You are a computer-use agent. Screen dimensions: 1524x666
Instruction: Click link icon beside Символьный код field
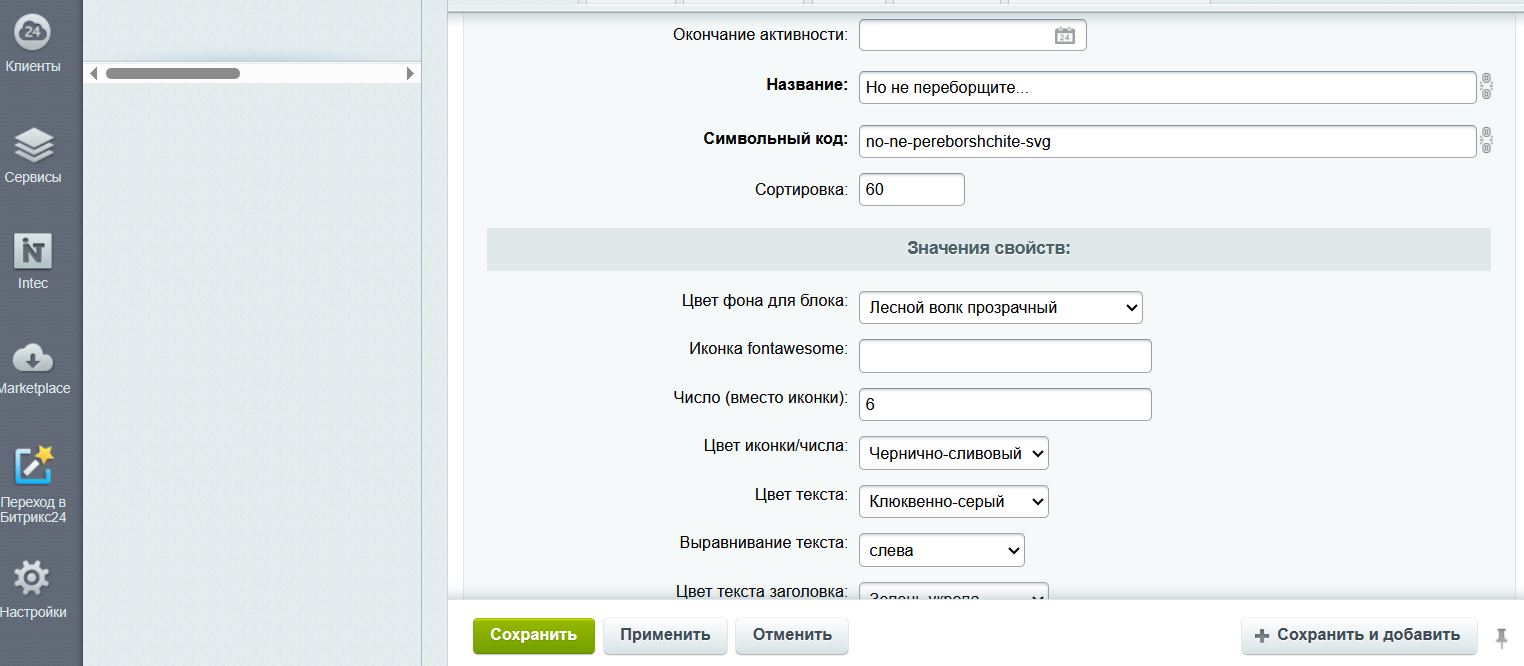tap(1486, 140)
